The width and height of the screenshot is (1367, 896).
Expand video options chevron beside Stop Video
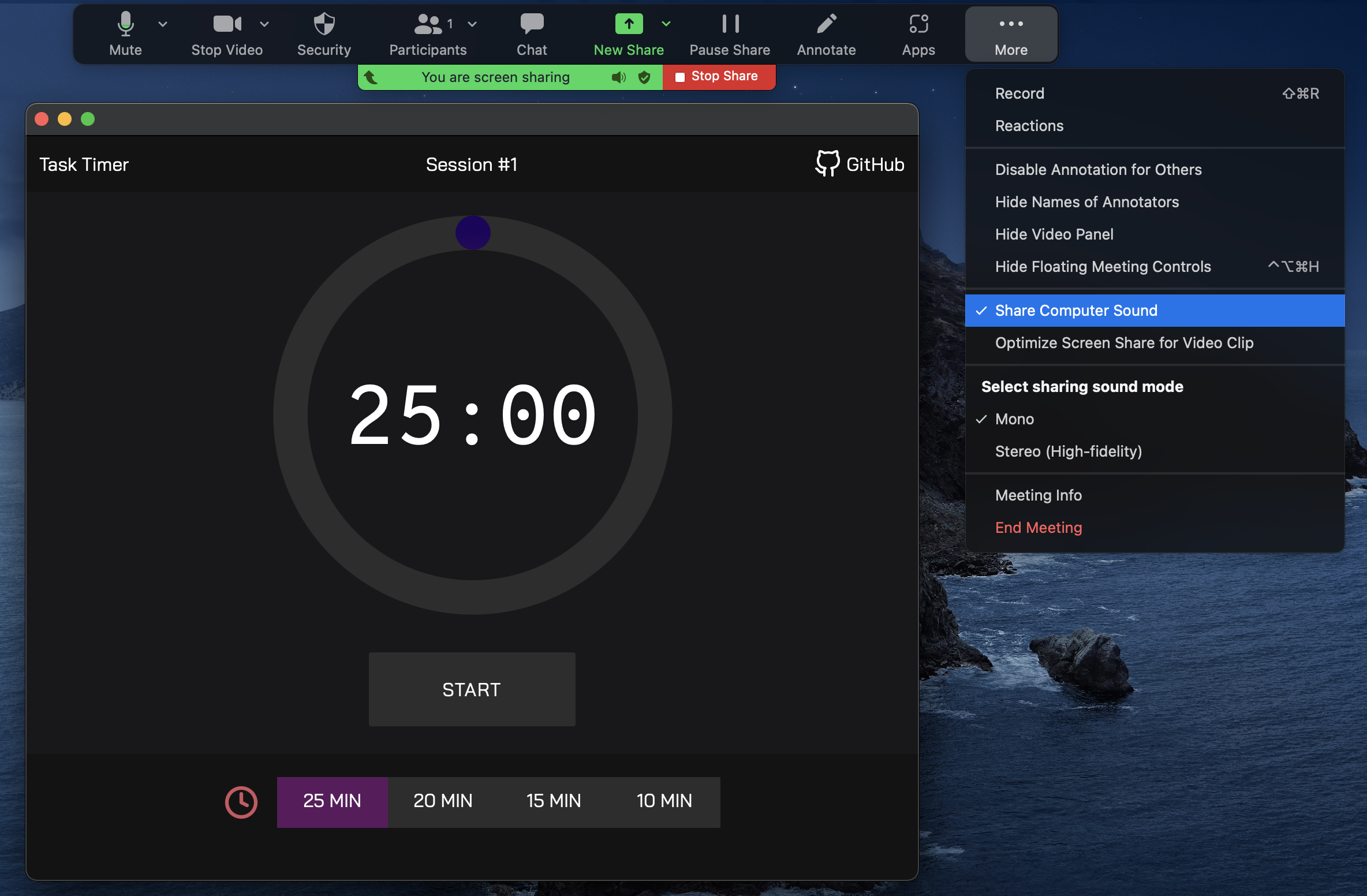(x=264, y=24)
